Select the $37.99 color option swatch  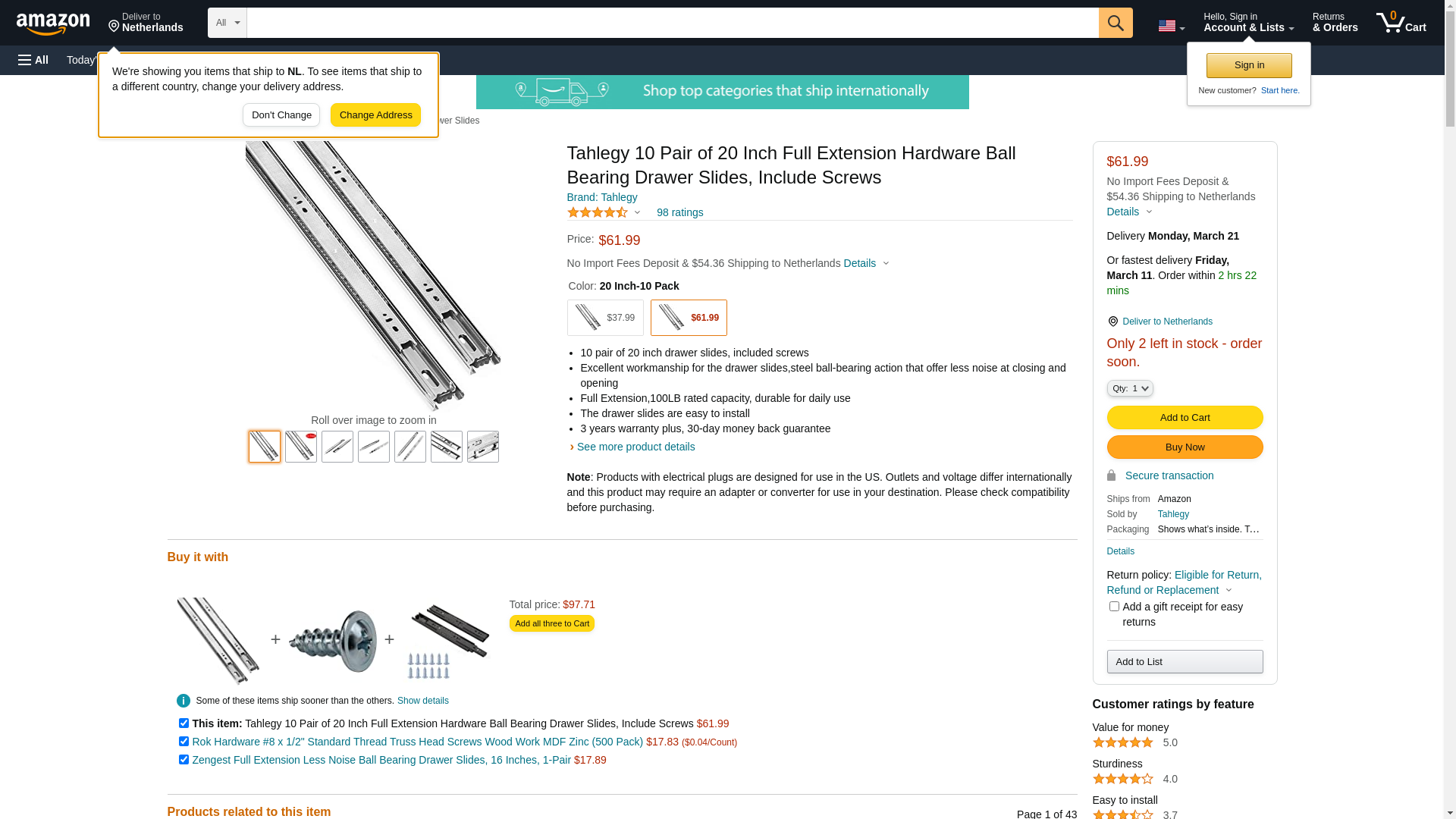pos(605,318)
